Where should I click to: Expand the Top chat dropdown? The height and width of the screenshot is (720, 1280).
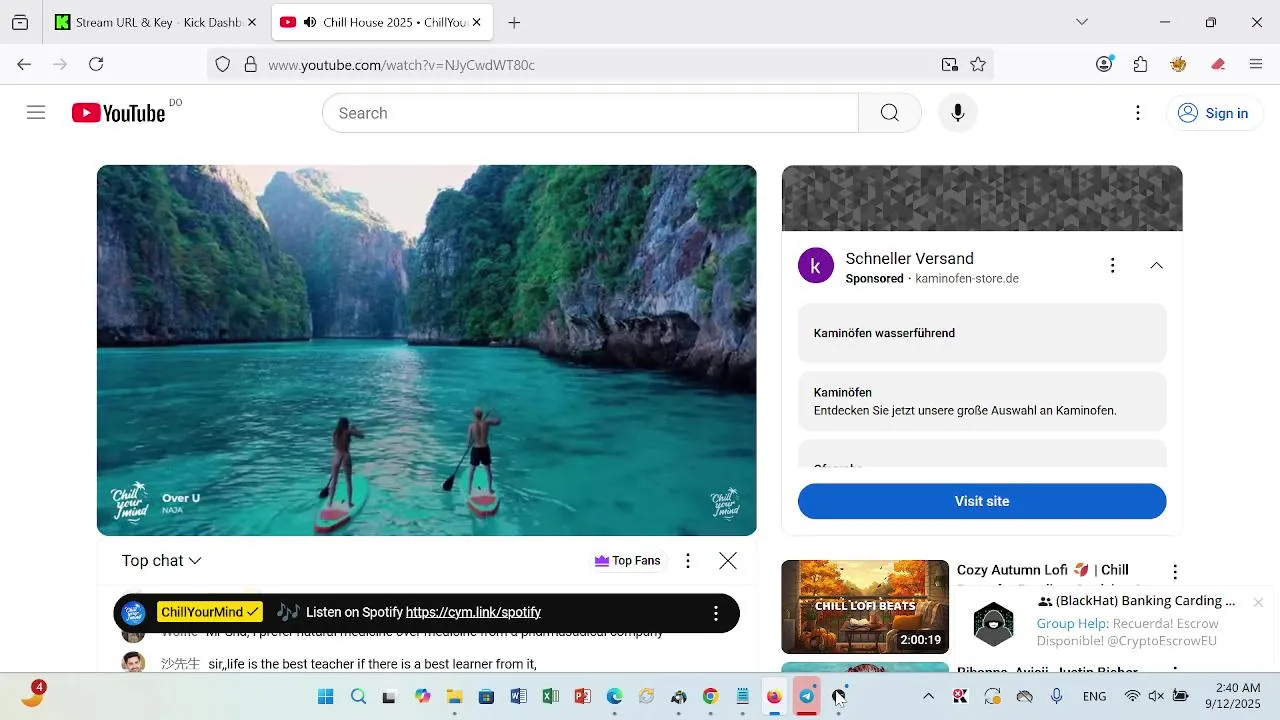click(x=162, y=561)
